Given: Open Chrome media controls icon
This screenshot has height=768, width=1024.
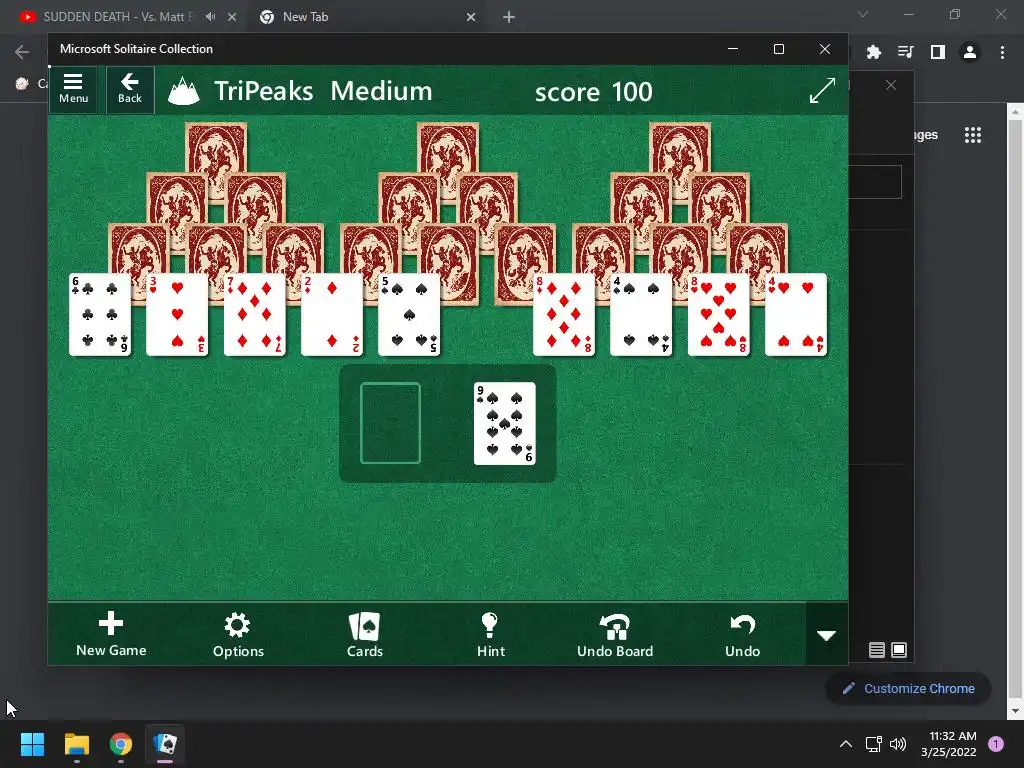Looking at the screenshot, I should [x=906, y=52].
